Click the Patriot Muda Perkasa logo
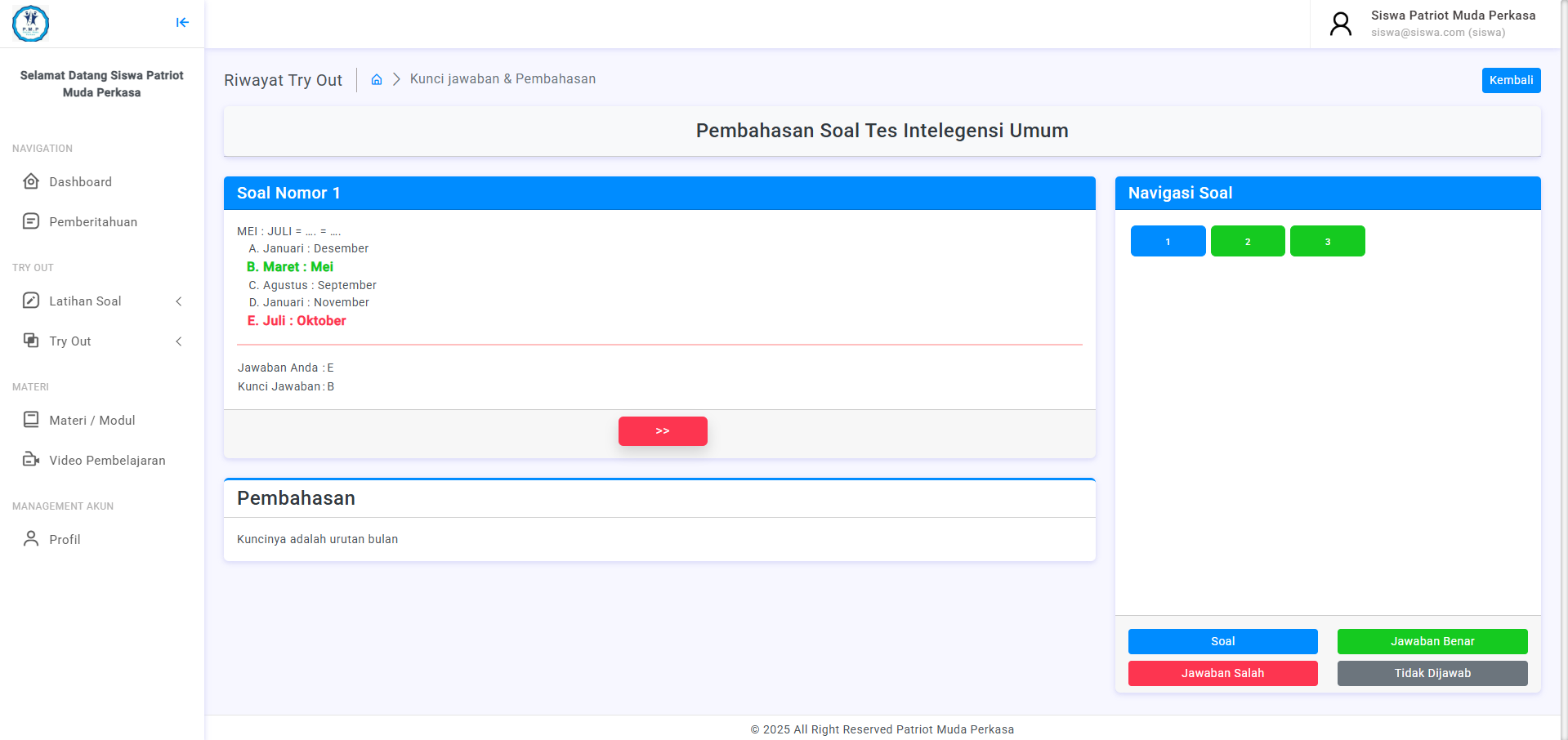Viewport: 1568px width, 740px height. (30, 24)
